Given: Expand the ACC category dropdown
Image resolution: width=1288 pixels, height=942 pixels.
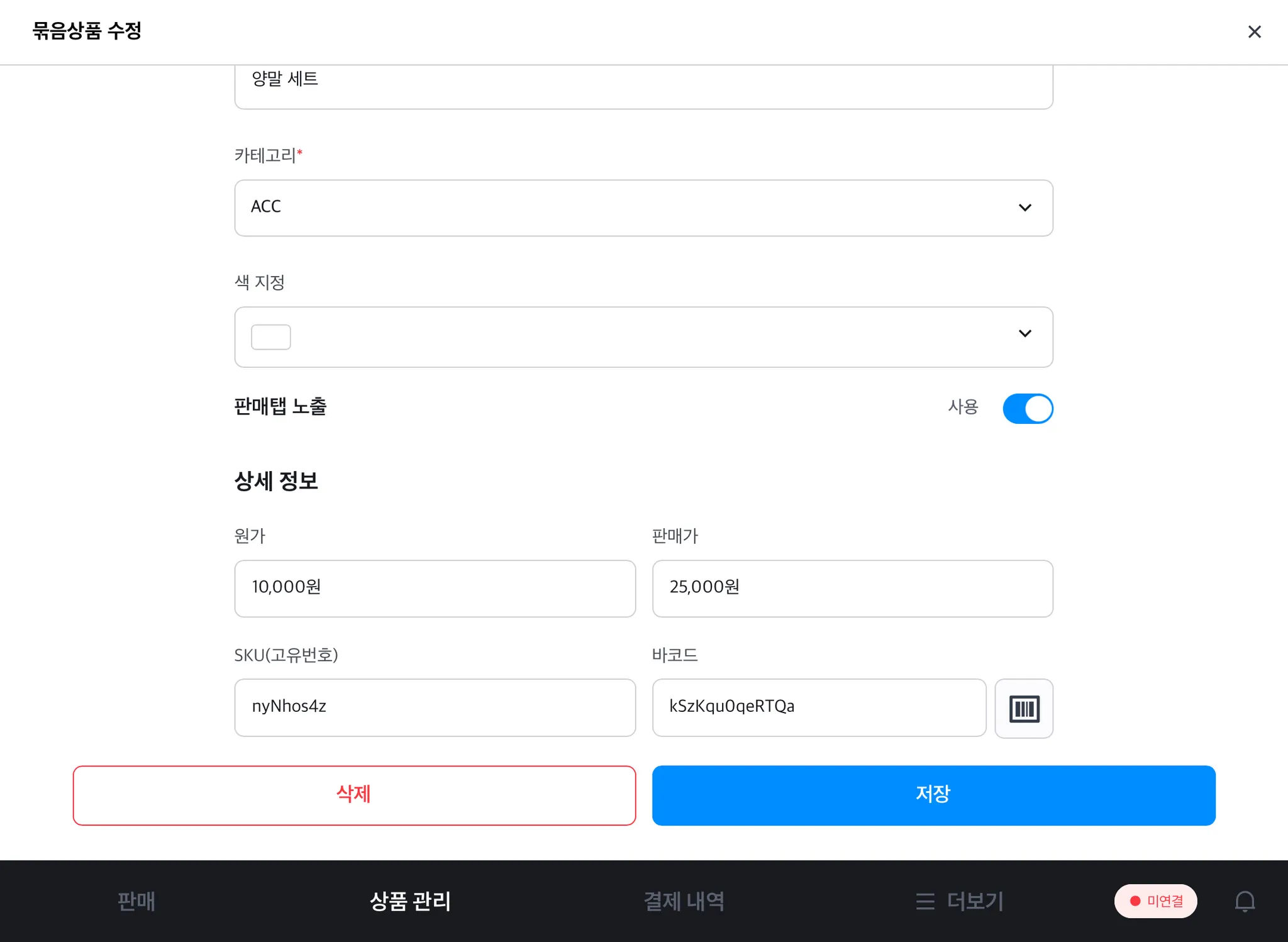Looking at the screenshot, I should (643, 208).
